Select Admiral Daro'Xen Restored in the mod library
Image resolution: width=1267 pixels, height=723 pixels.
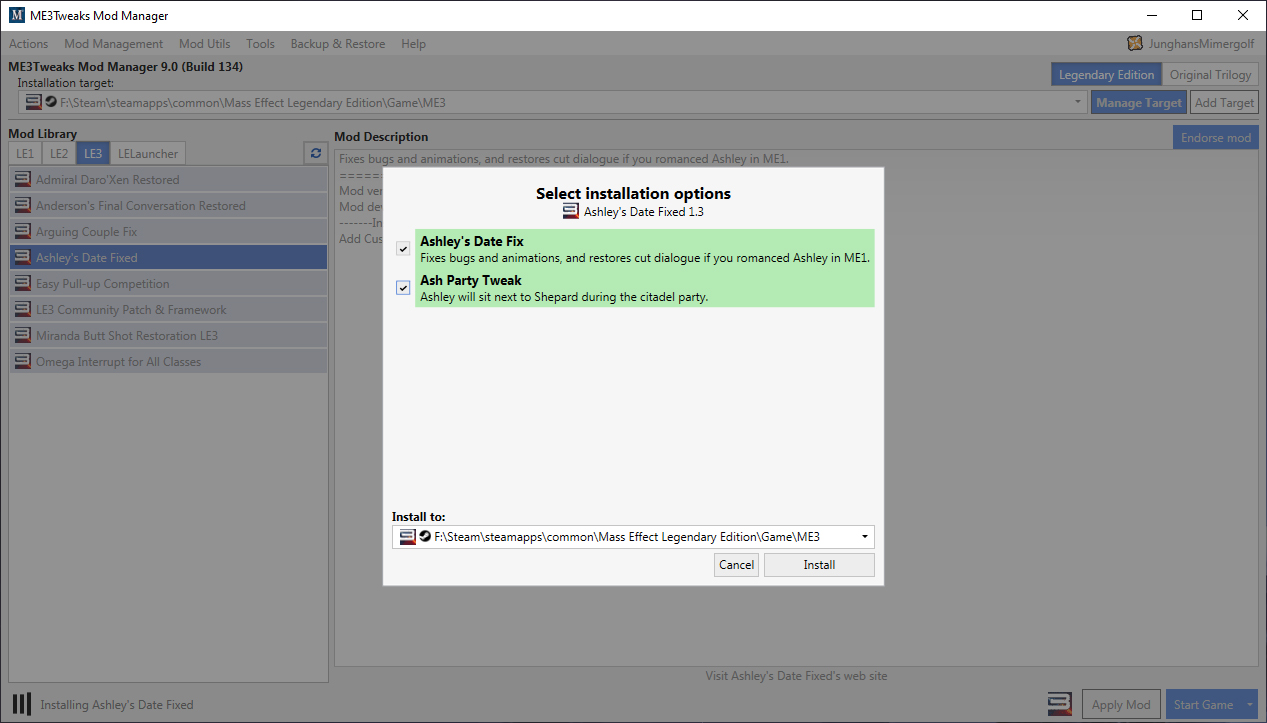(x=169, y=180)
